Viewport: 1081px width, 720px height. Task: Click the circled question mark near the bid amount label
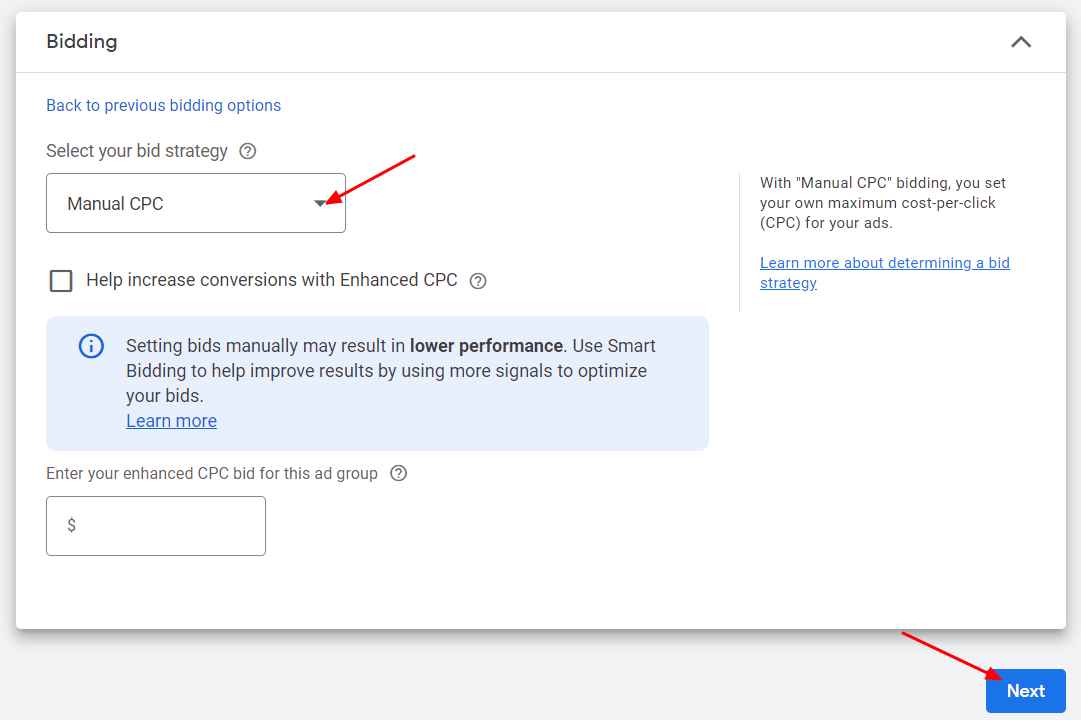tap(398, 473)
